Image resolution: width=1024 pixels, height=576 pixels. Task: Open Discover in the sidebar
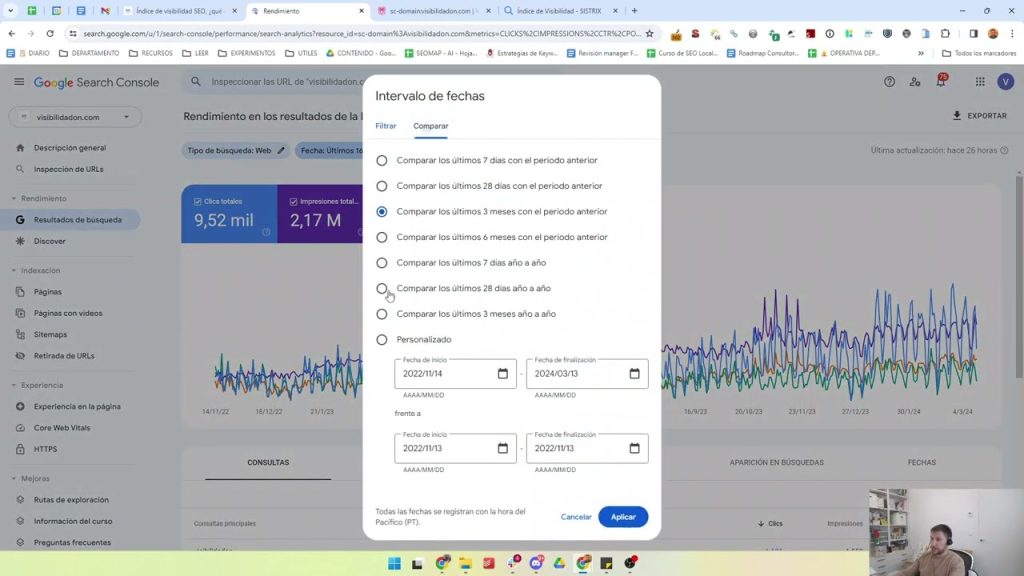point(50,241)
